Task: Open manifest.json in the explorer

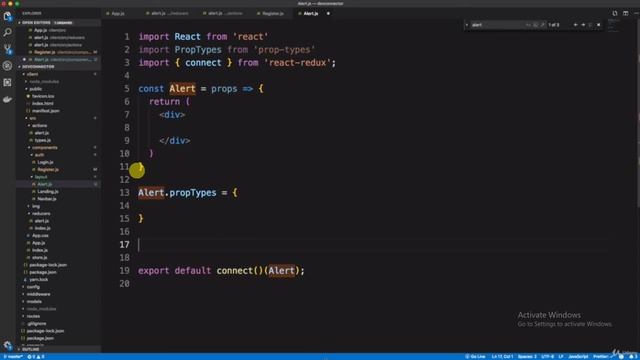Action: coord(45,111)
